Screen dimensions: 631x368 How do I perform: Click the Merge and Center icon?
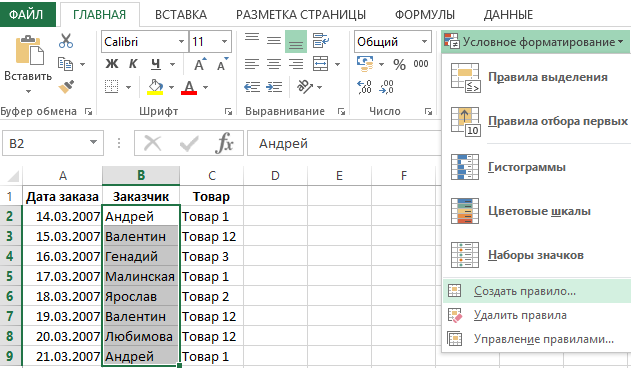321,64
